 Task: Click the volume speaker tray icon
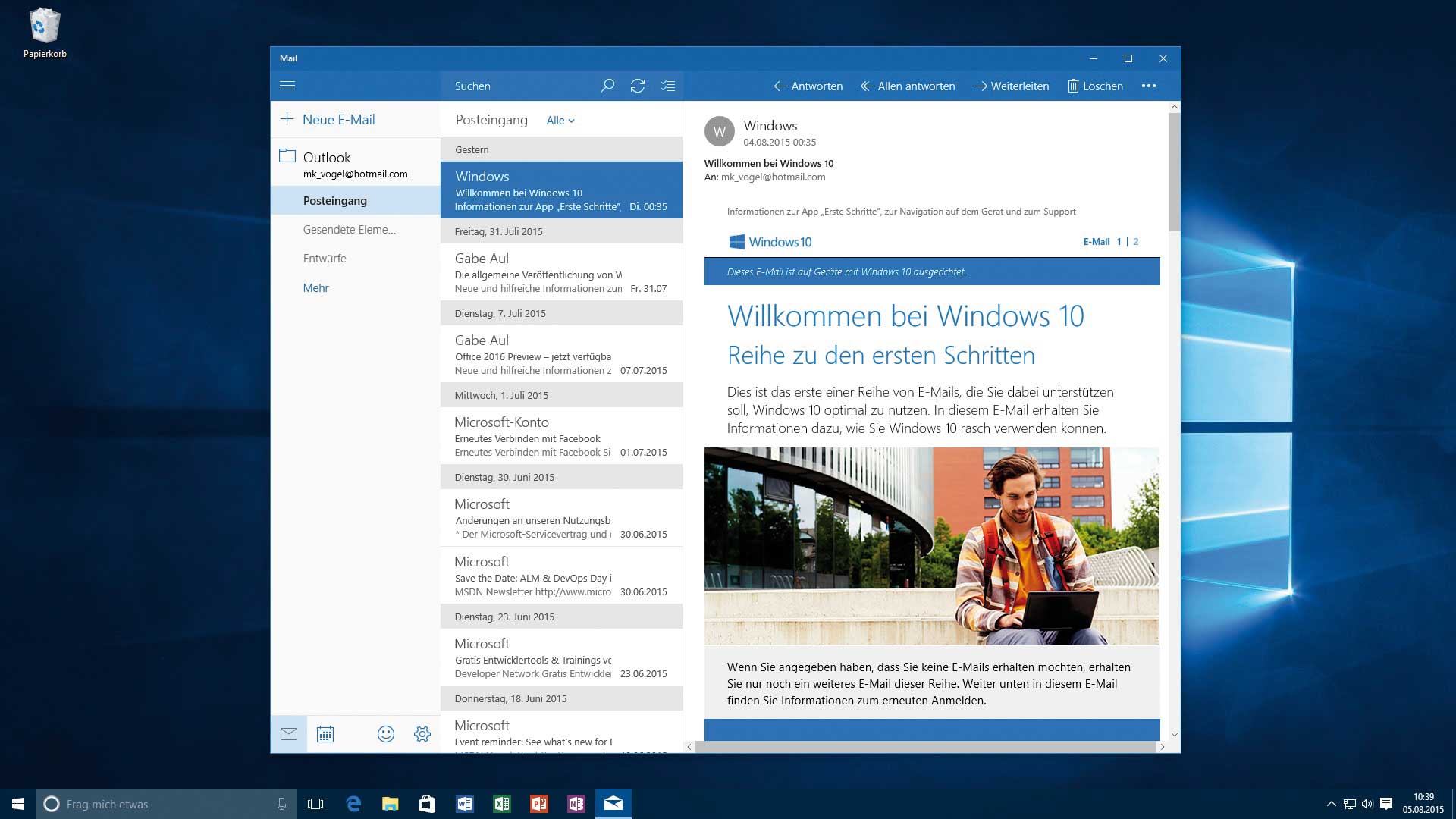point(1367,804)
